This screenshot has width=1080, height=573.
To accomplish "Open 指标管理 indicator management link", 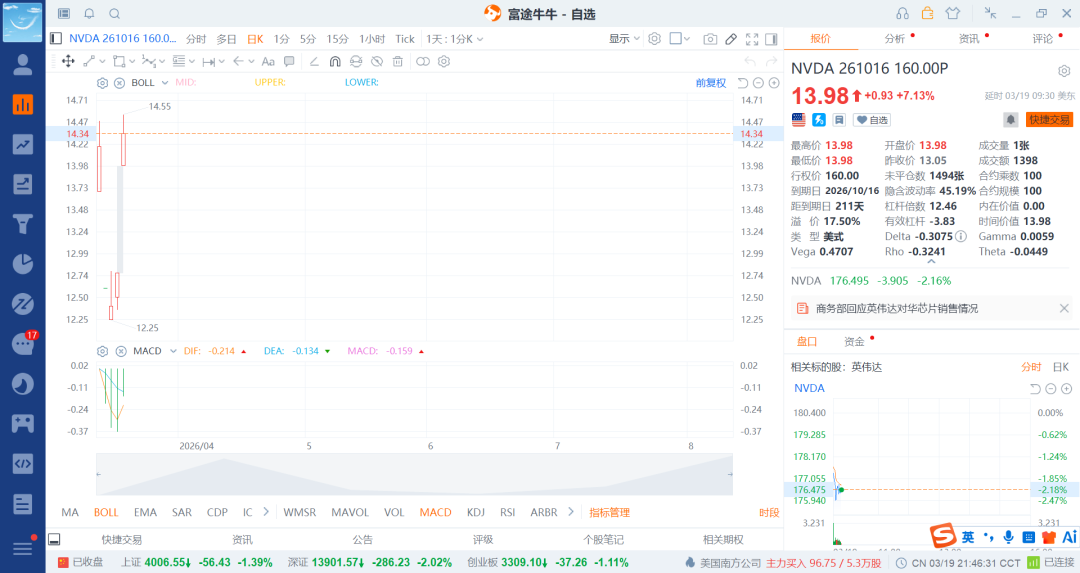I will pos(609,512).
